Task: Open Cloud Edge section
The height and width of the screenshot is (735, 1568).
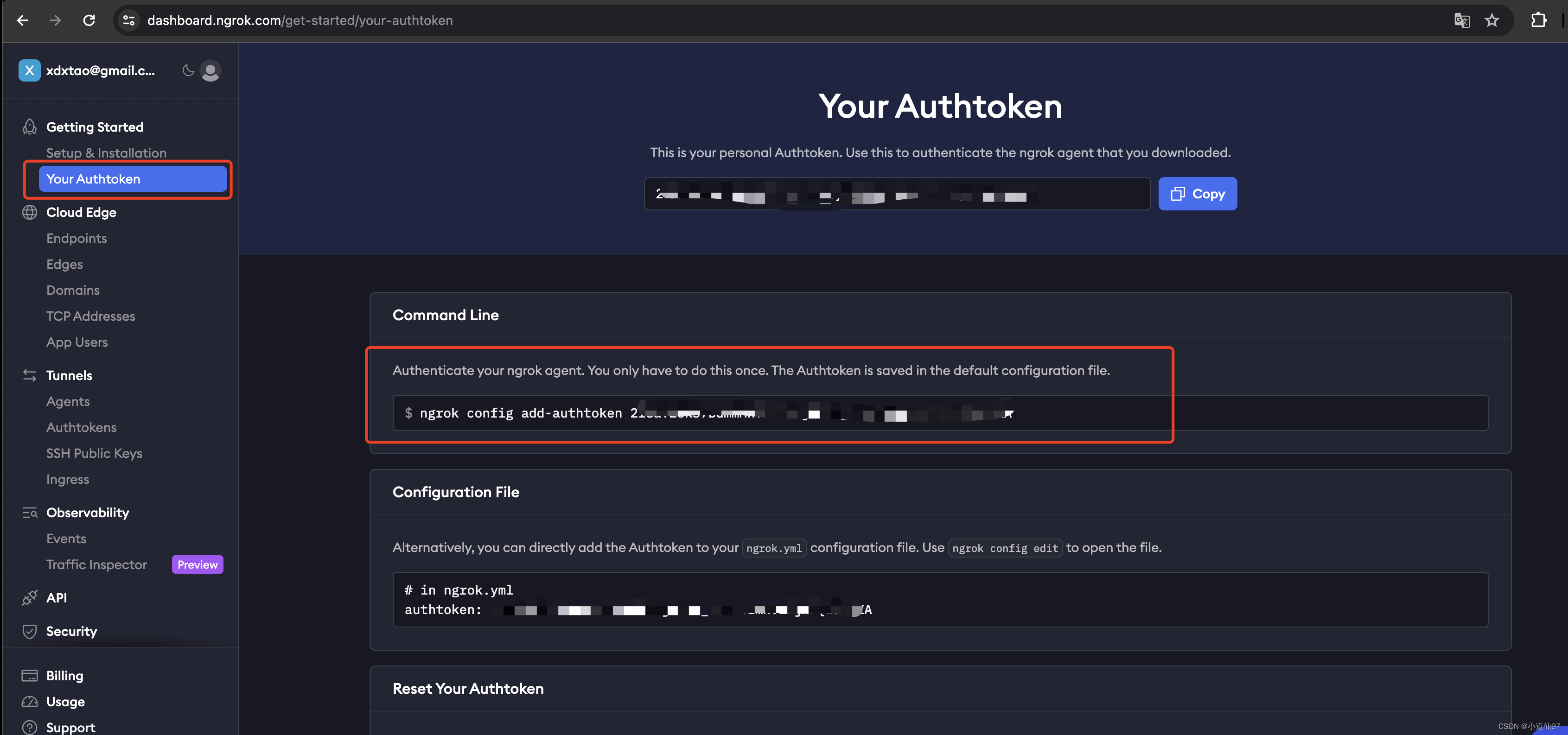Action: point(81,212)
